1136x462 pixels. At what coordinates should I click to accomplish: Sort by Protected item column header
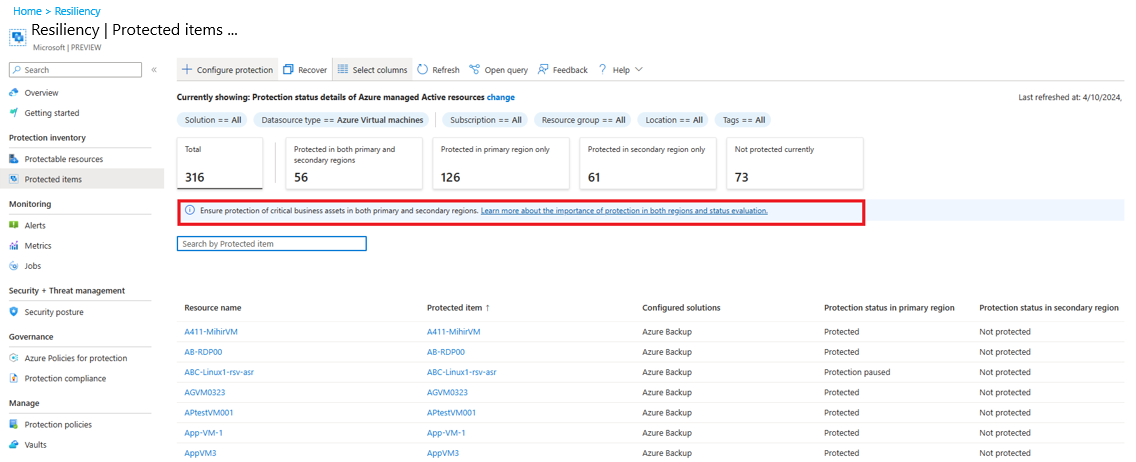(459, 308)
